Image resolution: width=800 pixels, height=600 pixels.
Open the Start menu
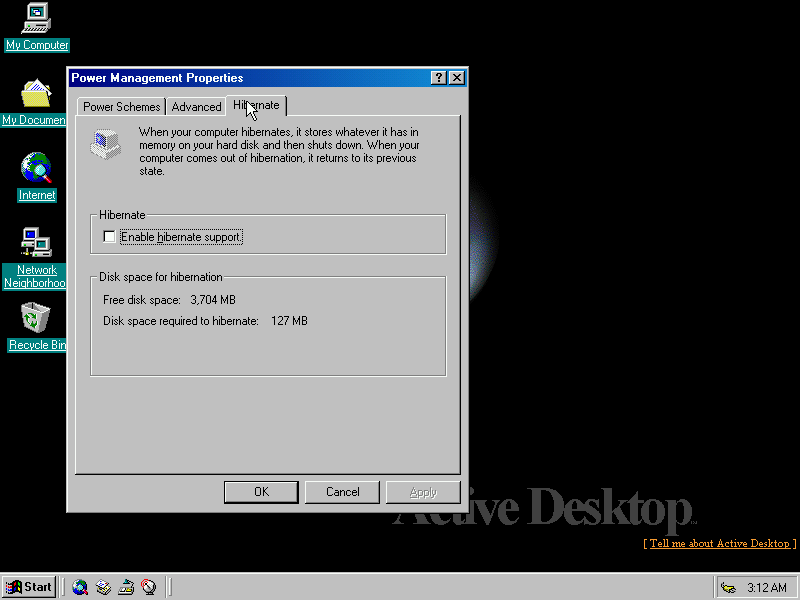pos(29,587)
